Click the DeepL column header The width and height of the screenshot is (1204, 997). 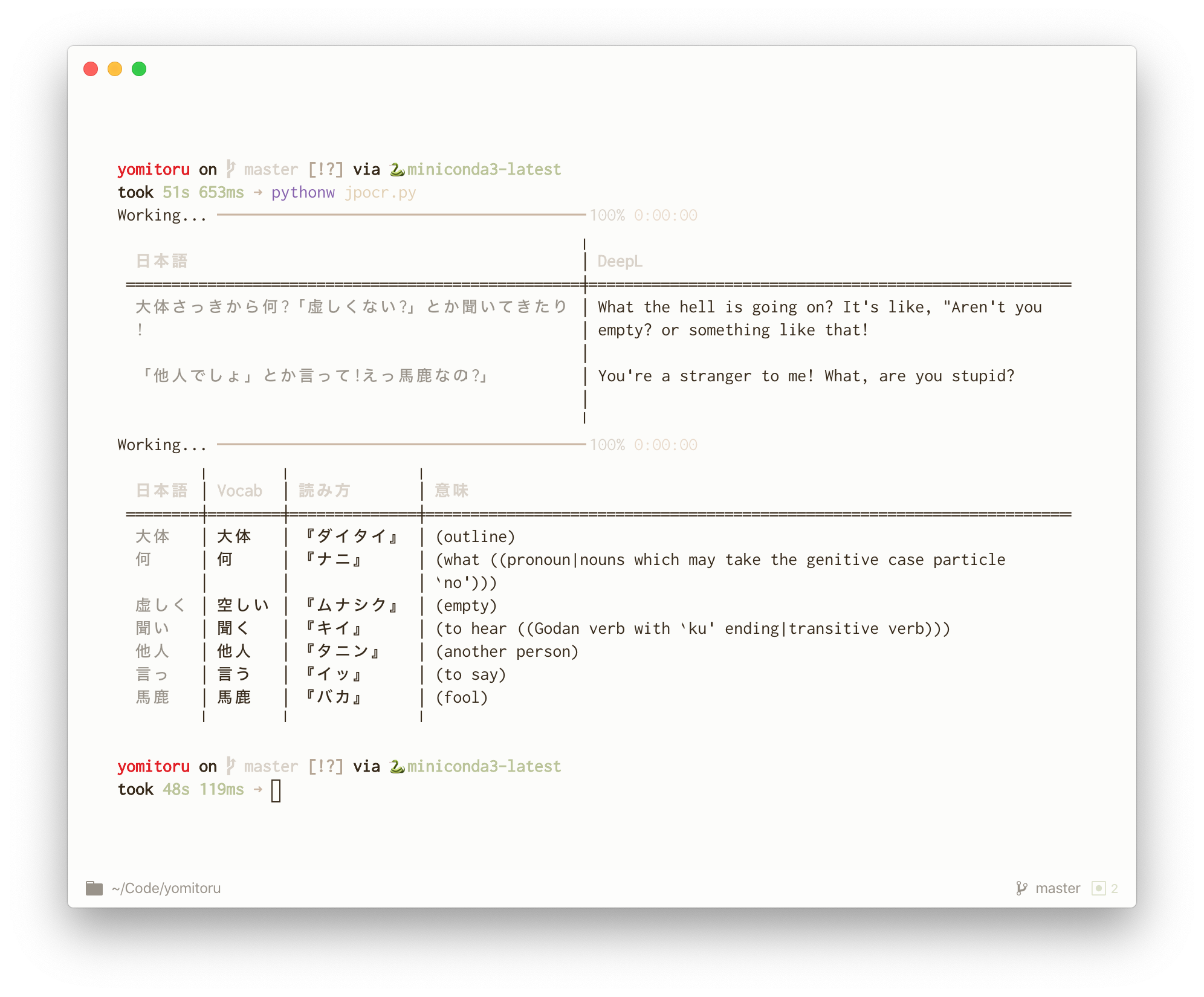point(620,261)
